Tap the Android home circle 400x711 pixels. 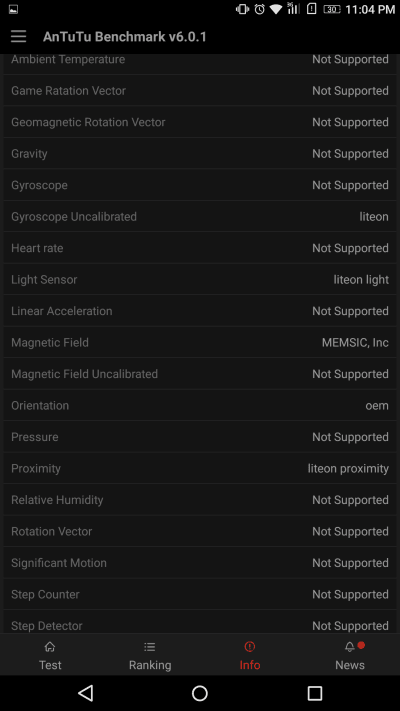pyautogui.click(x=200, y=693)
